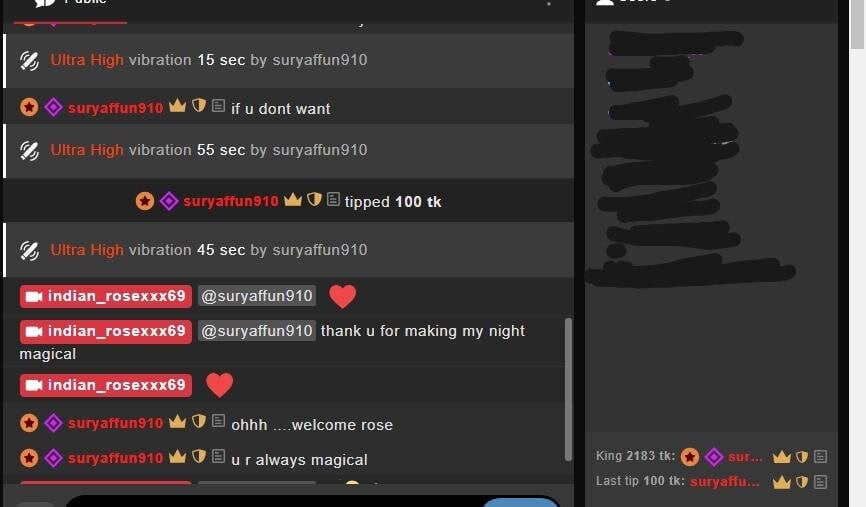Click crown icon in the Last tip 100 tk row

781,482
